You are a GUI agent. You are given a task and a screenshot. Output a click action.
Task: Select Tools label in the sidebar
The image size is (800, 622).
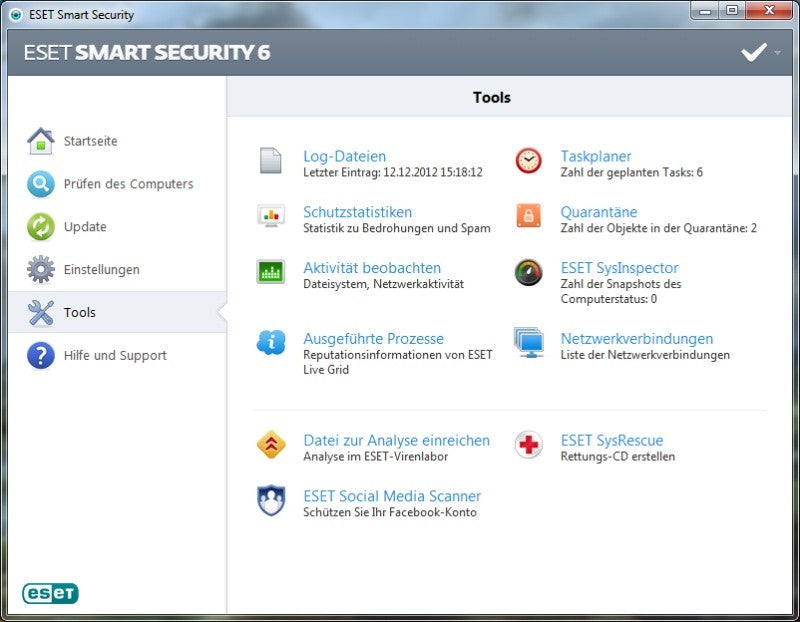point(80,312)
